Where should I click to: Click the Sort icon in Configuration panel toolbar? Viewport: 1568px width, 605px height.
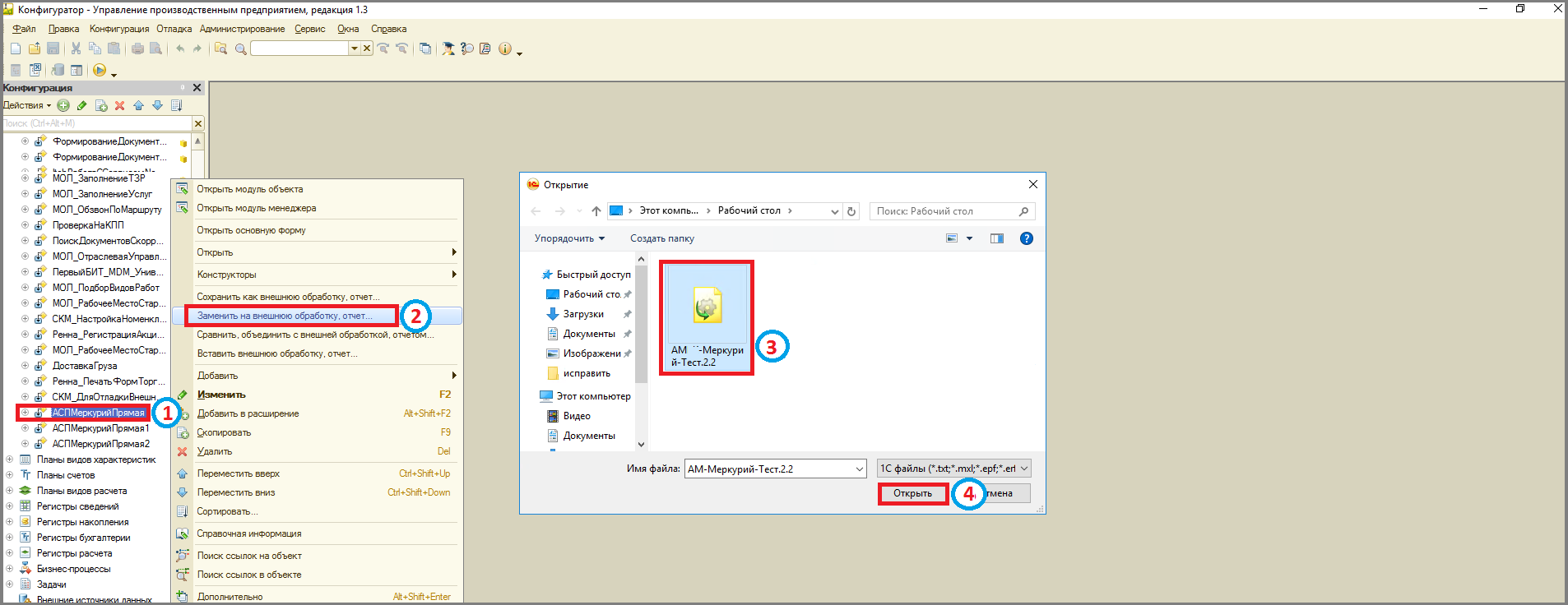pos(176,105)
